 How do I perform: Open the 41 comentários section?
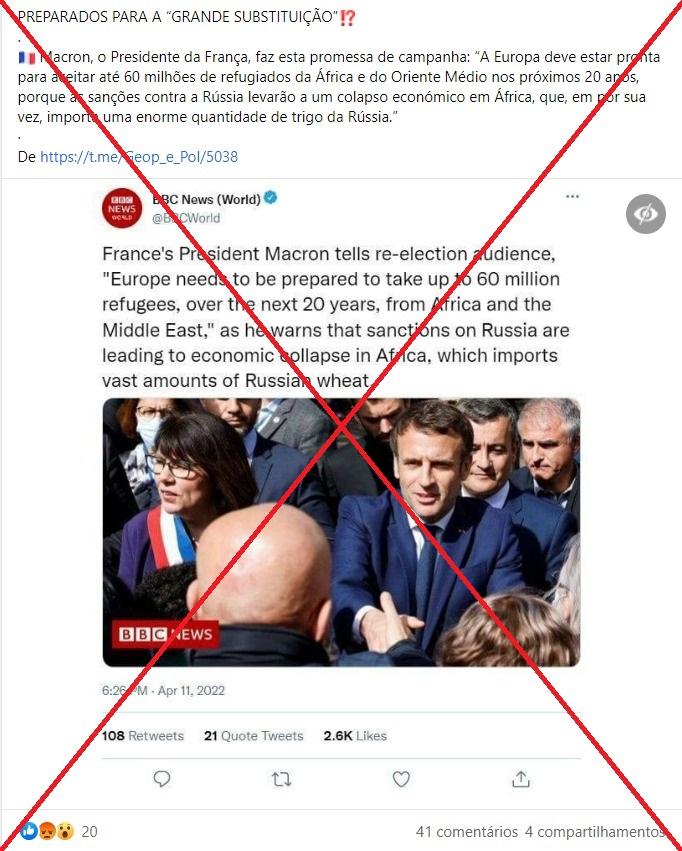coord(467,831)
